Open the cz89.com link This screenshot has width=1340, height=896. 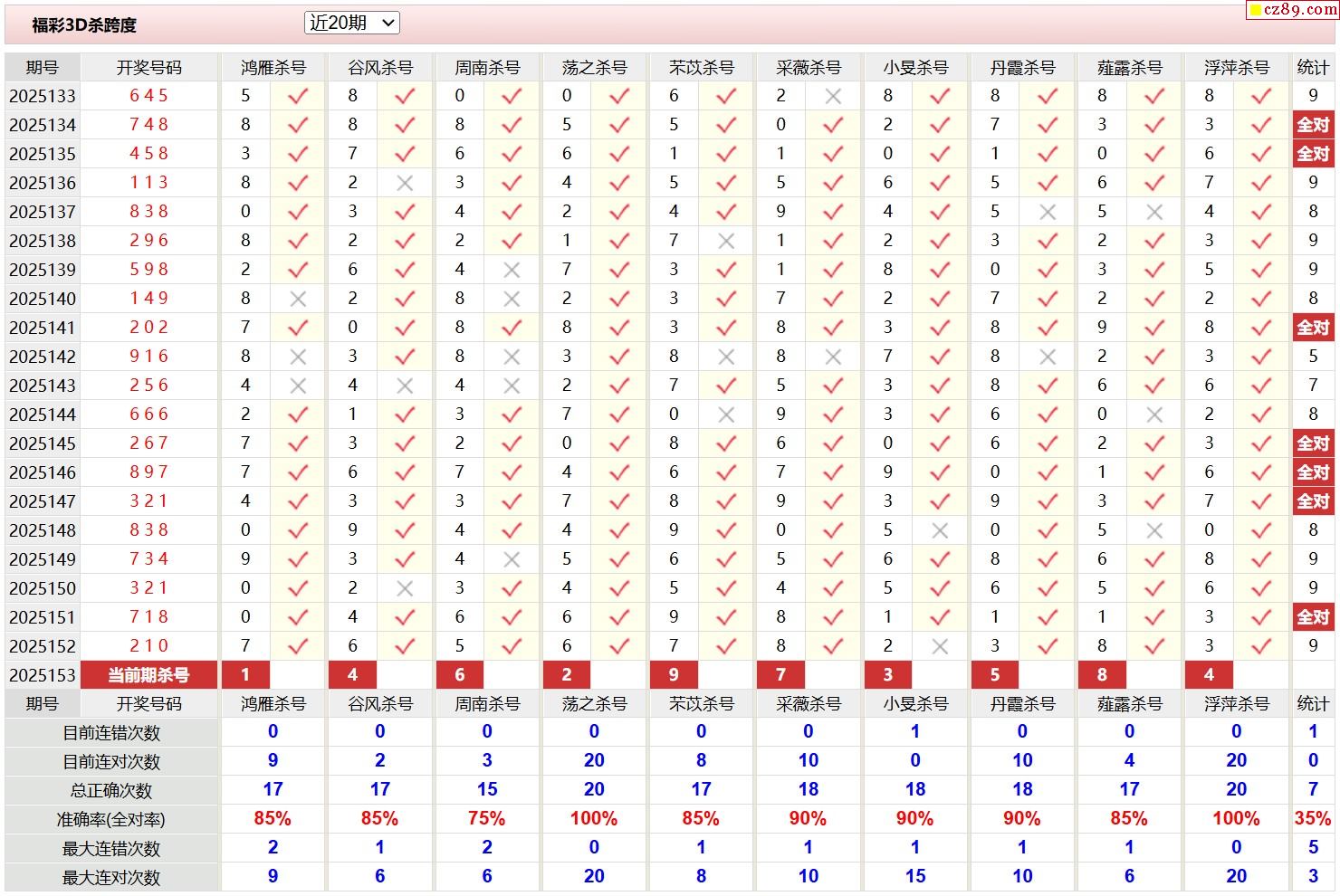[1294, 9]
